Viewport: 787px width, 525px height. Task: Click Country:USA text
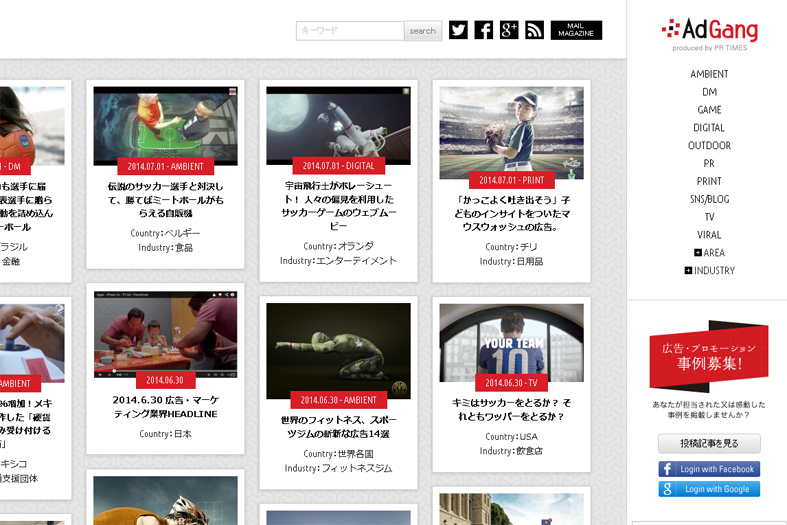click(511, 437)
